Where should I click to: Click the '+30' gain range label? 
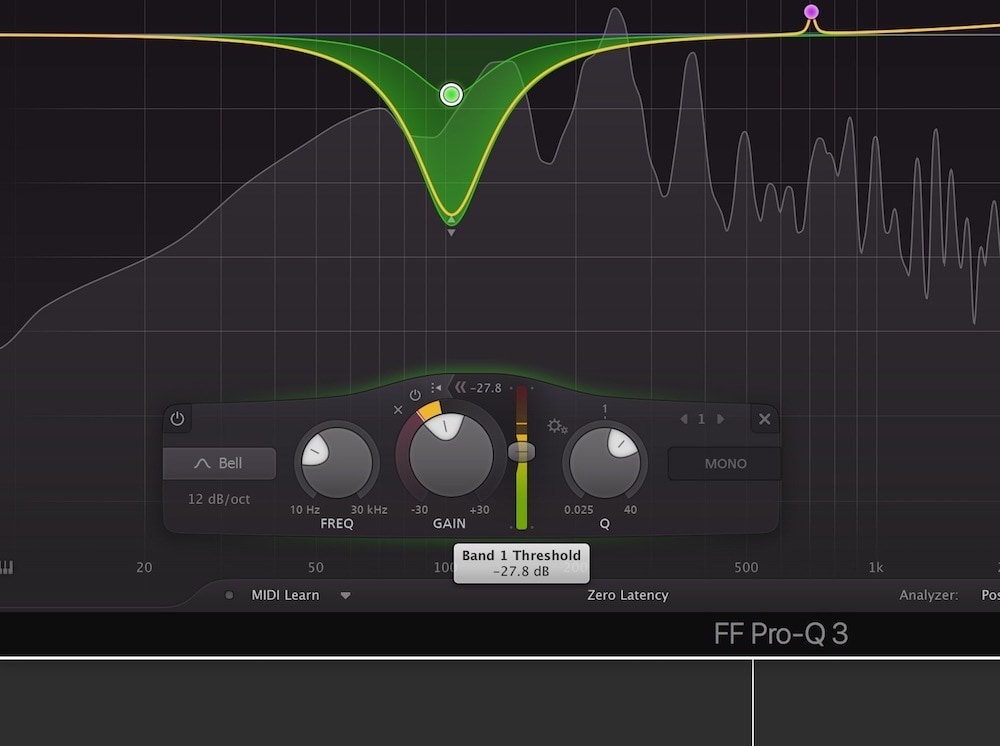(479, 509)
